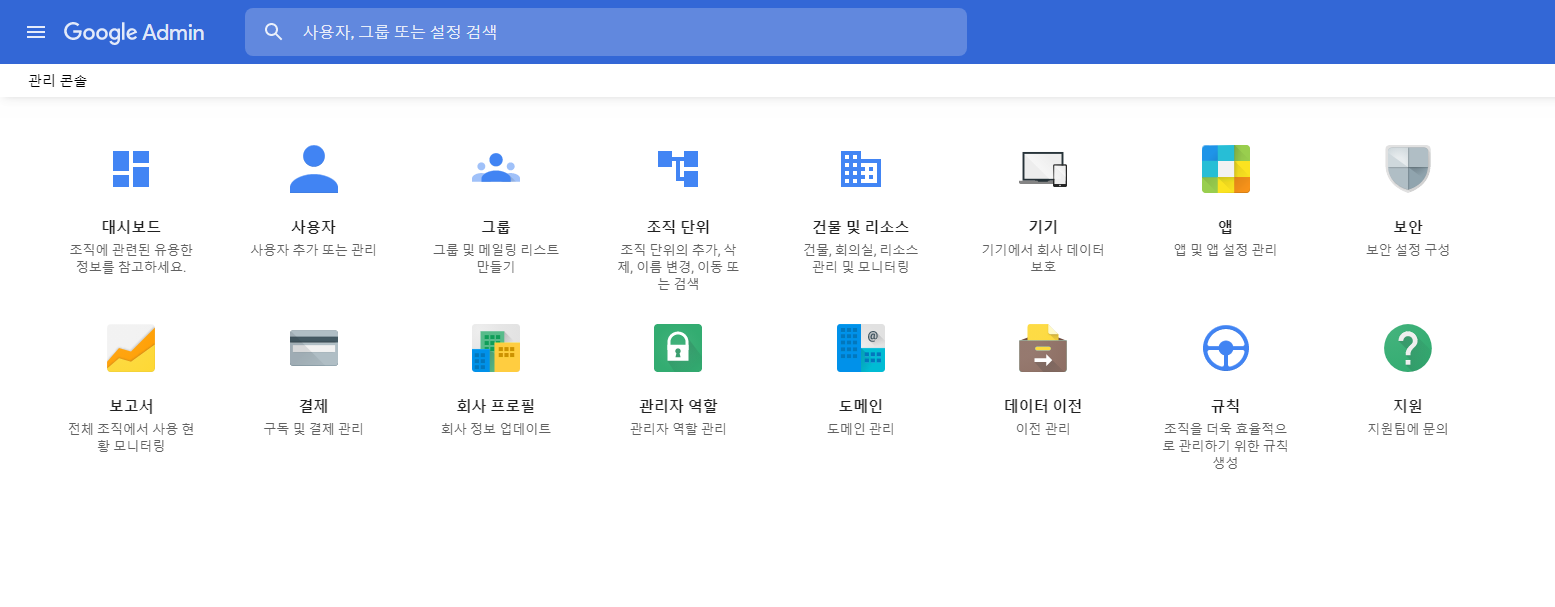Open the 지원 title link
Screen dimensions: 1555x607
click(1408, 406)
